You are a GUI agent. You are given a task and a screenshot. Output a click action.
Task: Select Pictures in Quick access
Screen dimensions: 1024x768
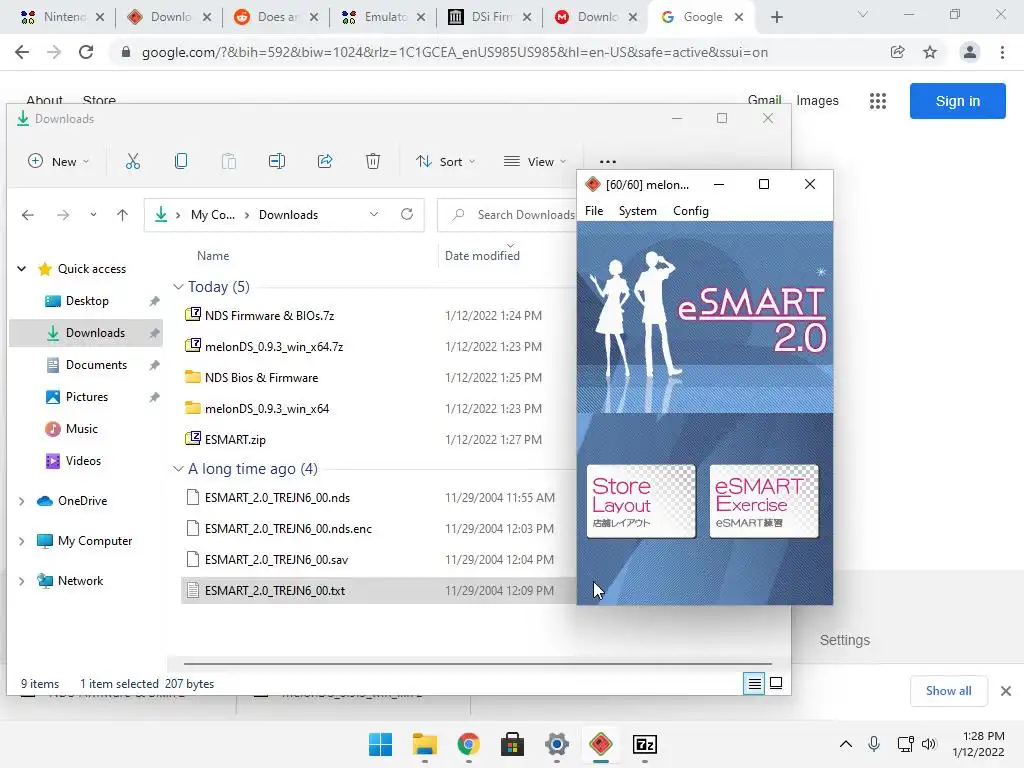pyautogui.click(x=86, y=397)
